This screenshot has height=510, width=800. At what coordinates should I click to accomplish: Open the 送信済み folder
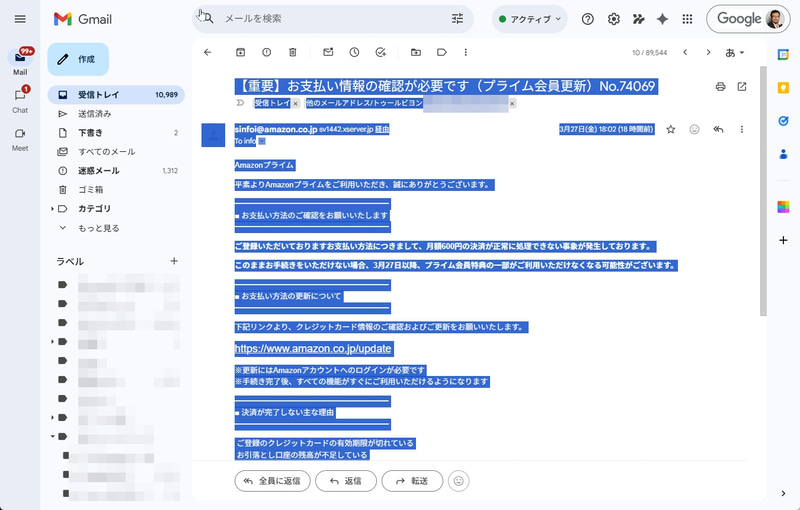116,114
